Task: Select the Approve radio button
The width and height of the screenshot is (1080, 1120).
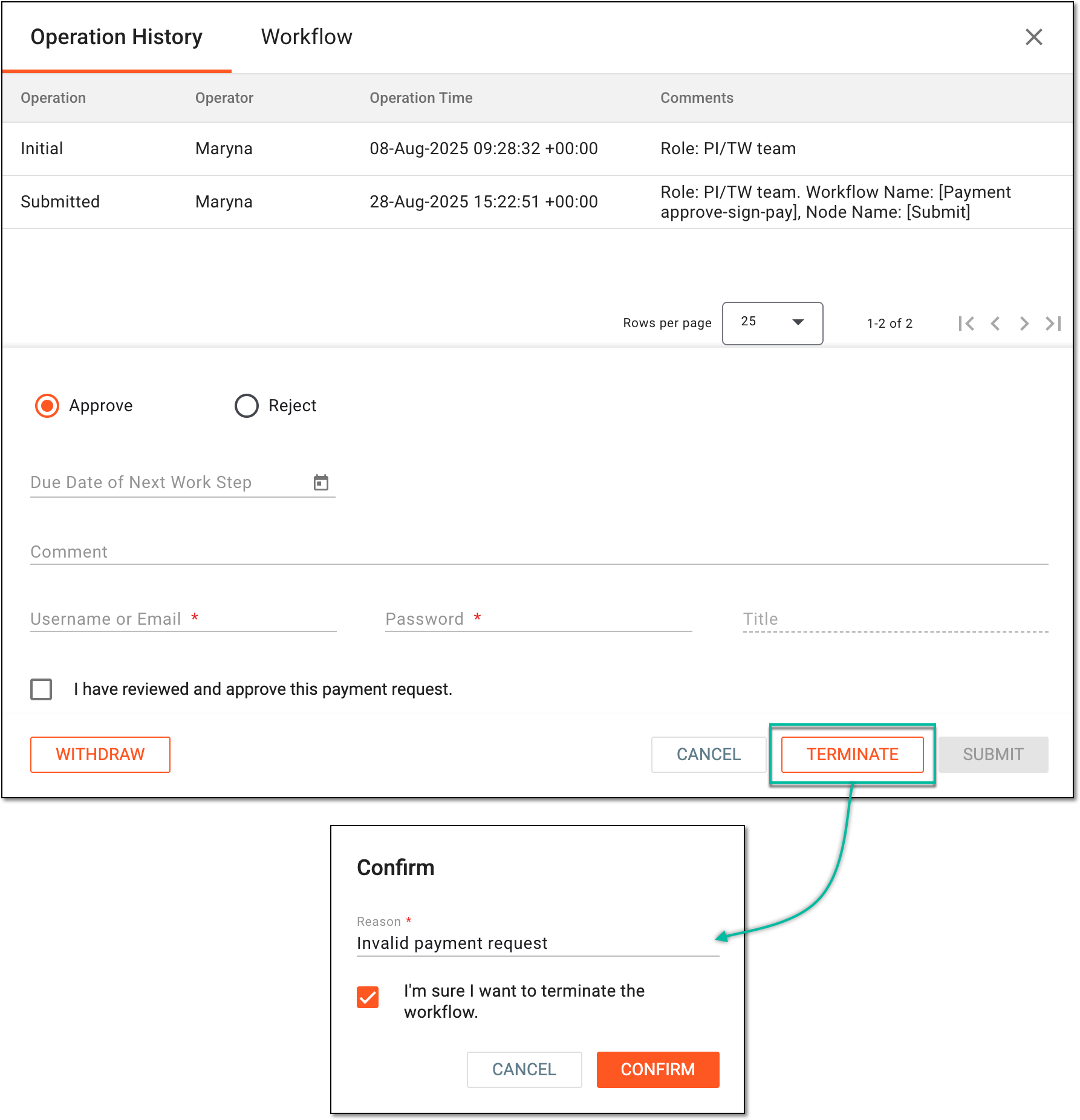Action: [47, 406]
